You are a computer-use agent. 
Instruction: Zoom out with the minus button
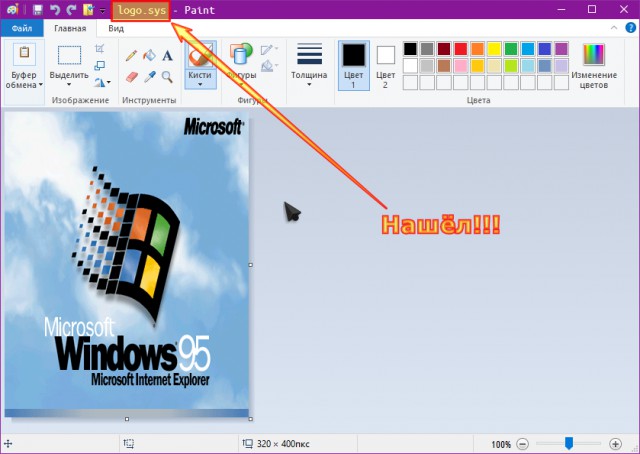[522, 444]
